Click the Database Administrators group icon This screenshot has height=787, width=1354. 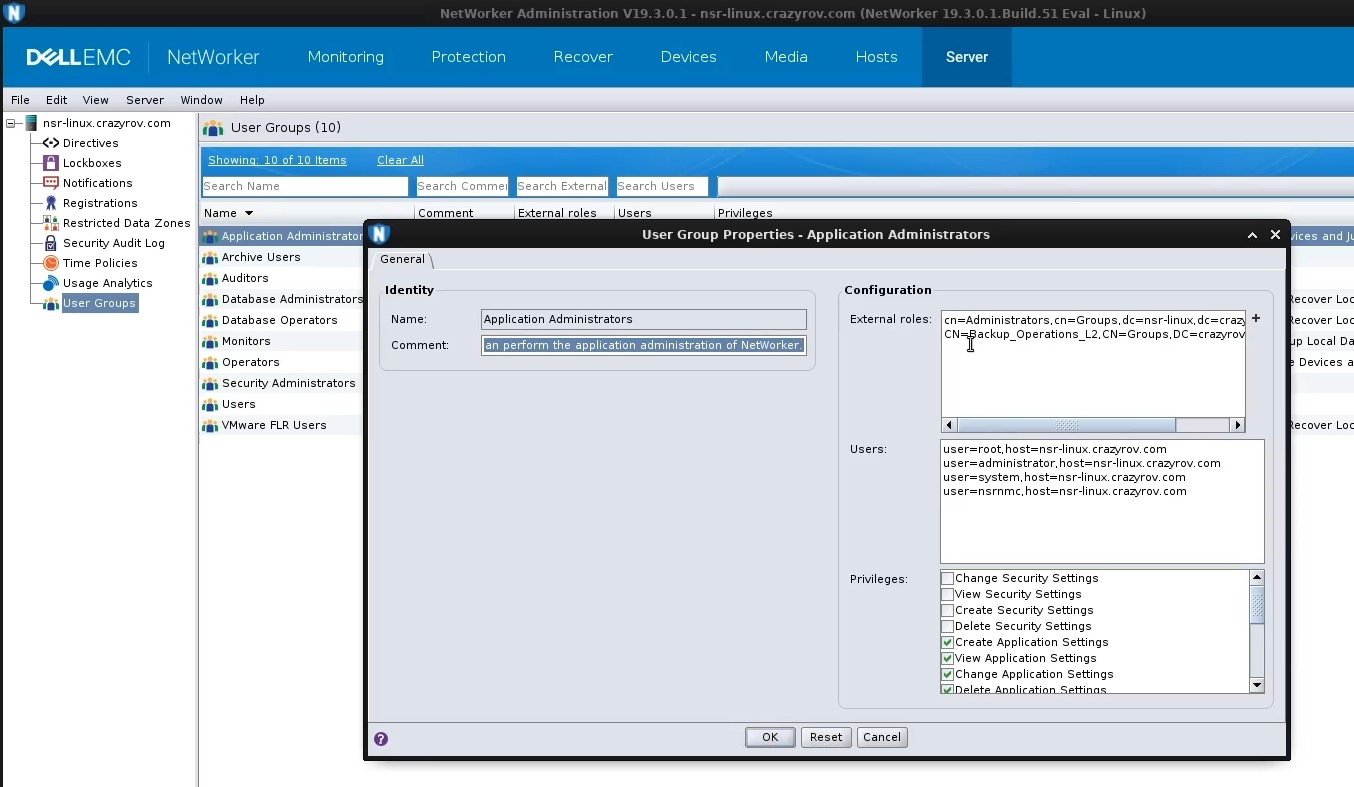click(x=210, y=300)
